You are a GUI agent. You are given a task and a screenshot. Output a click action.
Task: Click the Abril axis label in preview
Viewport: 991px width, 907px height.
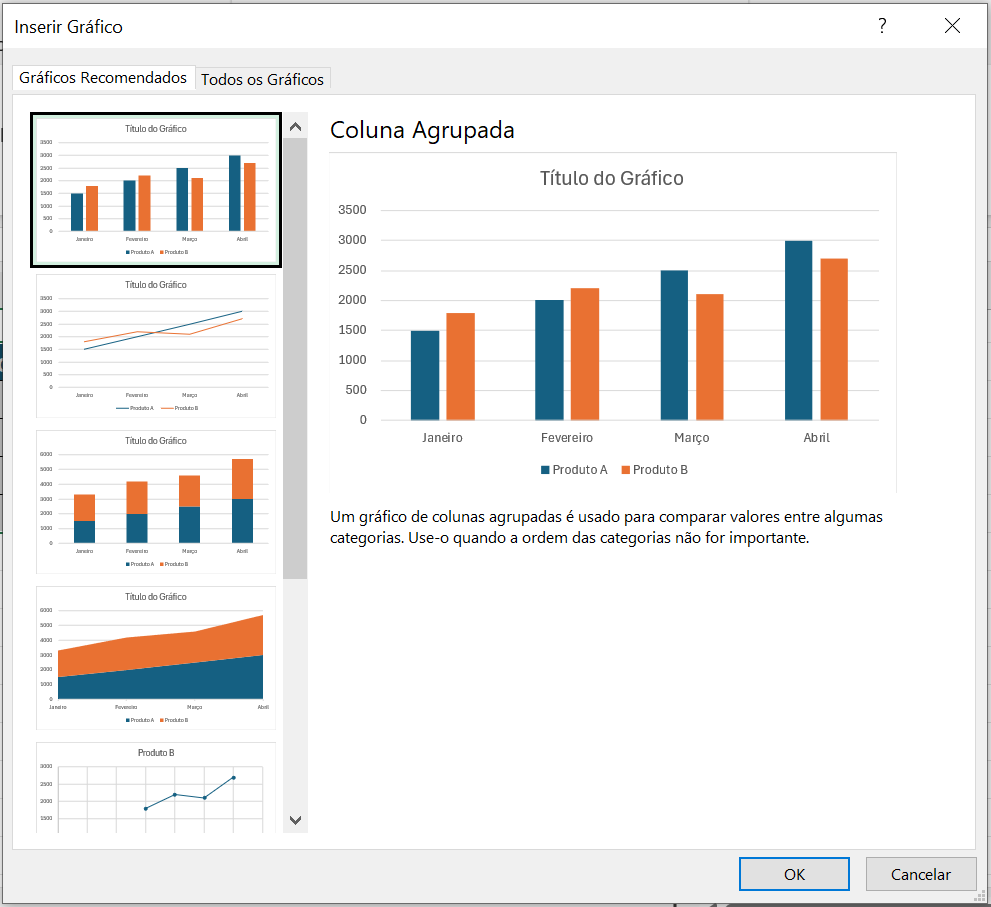pyautogui.click(x=816, y=437)
